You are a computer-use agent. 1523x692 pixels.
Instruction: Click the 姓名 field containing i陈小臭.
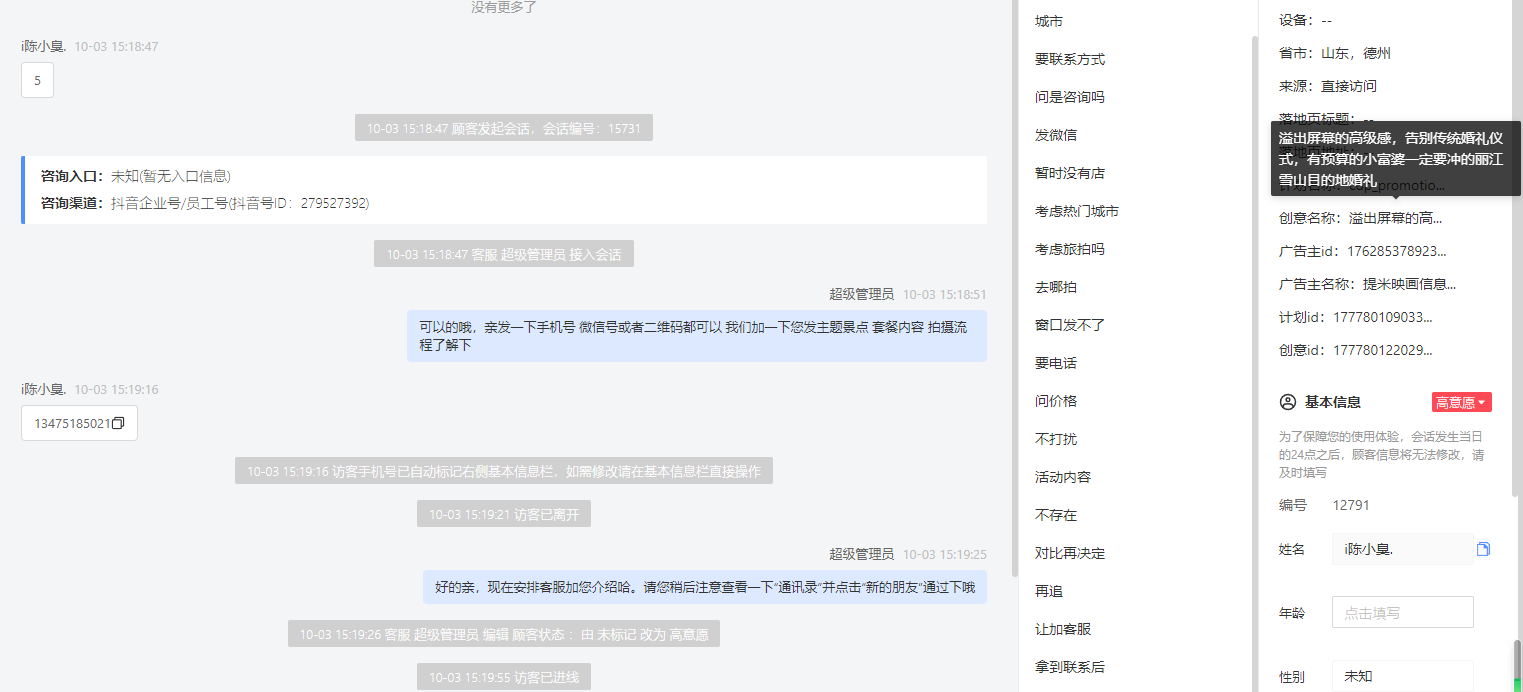1403,549
